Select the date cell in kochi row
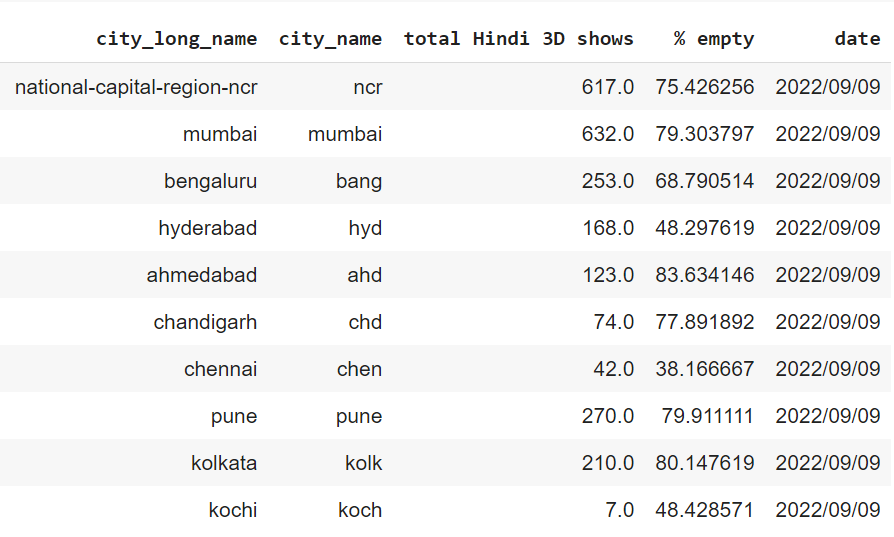 pos(828,510)
